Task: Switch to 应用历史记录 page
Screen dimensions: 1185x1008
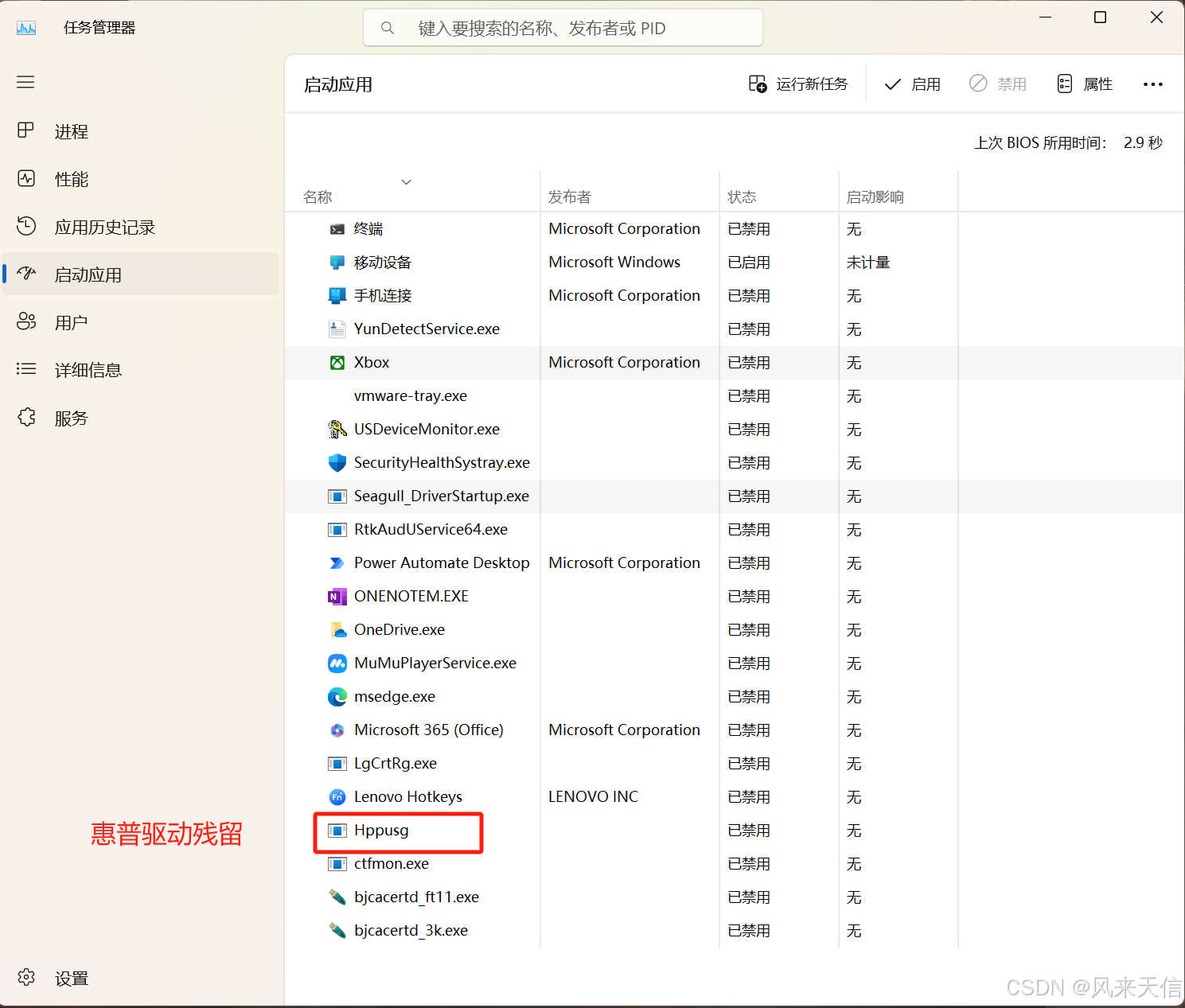Action: pyautogui.click(x=141, y=227)
